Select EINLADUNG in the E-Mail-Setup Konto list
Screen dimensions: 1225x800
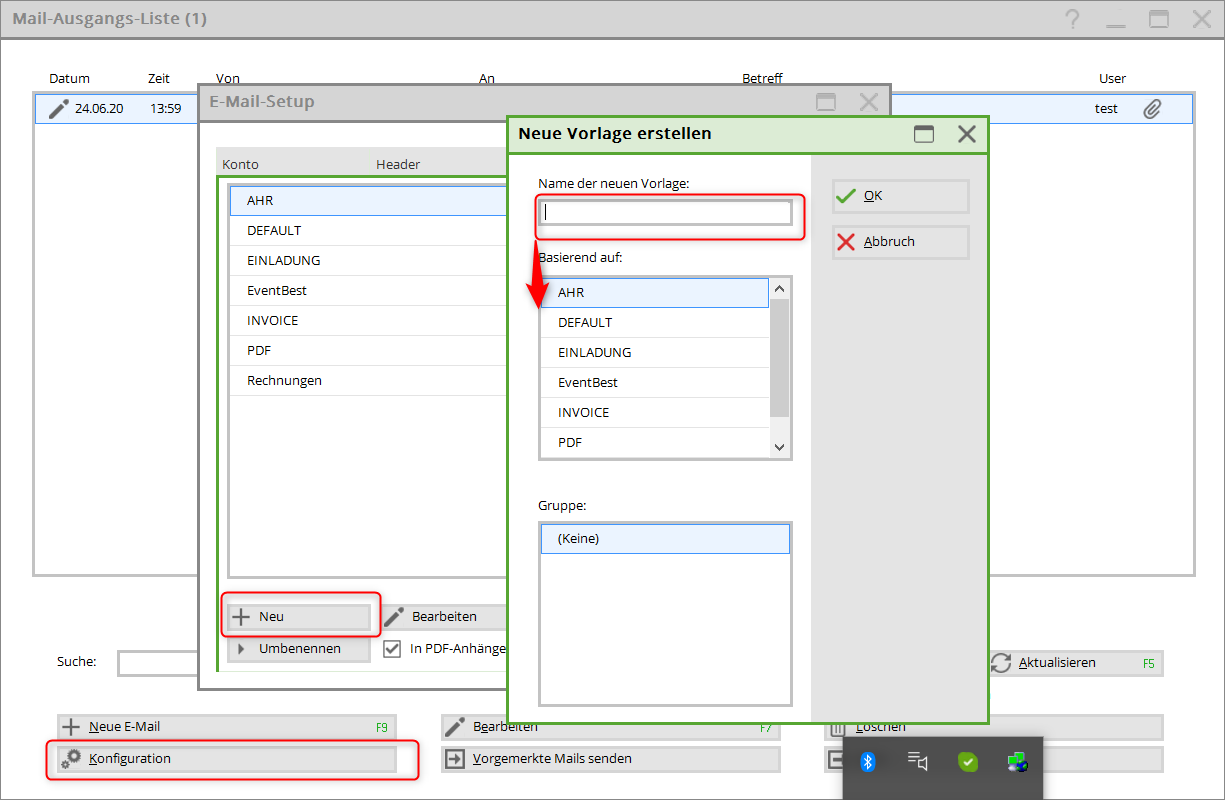point(368,261)
